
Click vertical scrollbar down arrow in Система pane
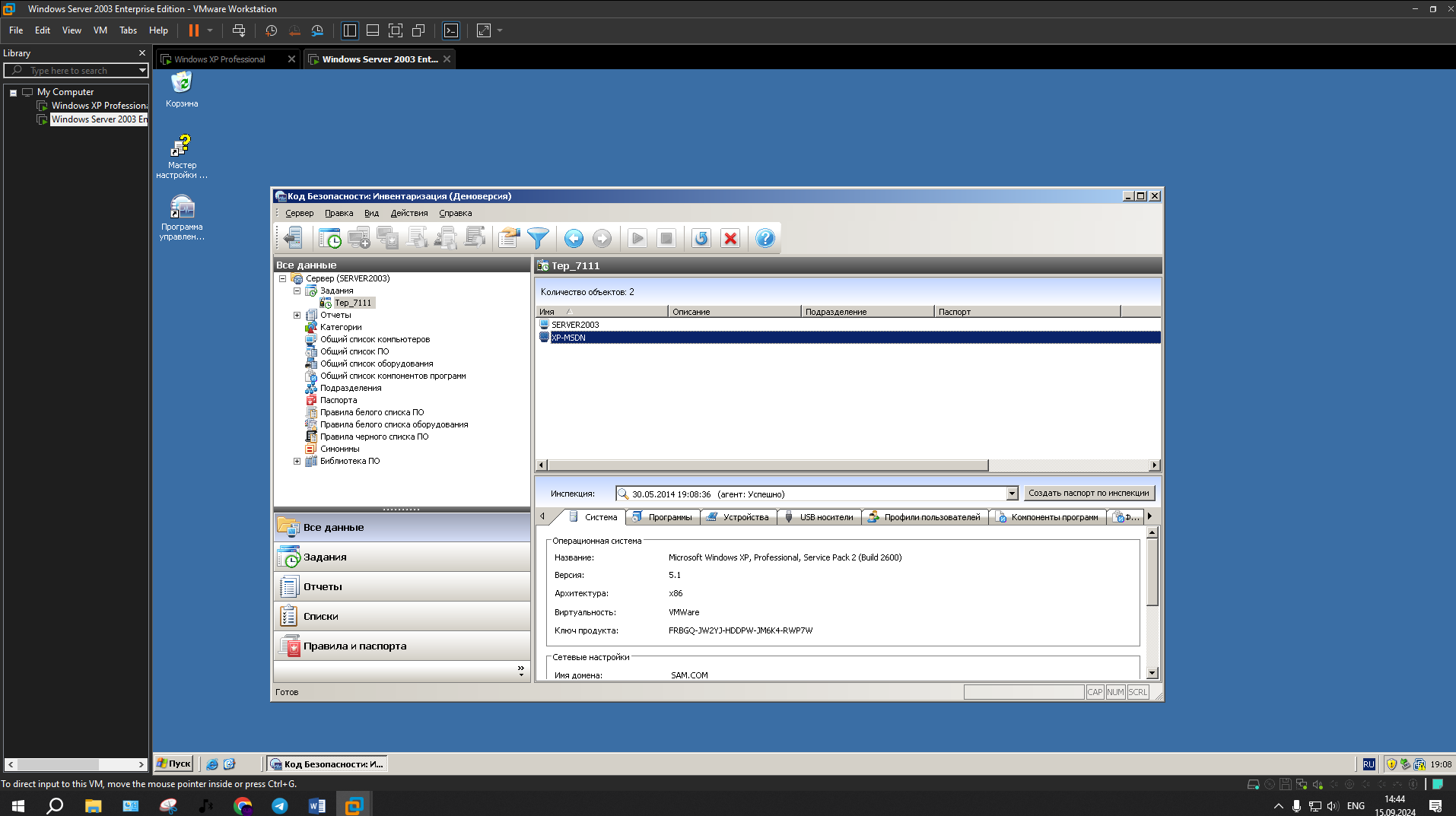click(x=1152, y=673)
